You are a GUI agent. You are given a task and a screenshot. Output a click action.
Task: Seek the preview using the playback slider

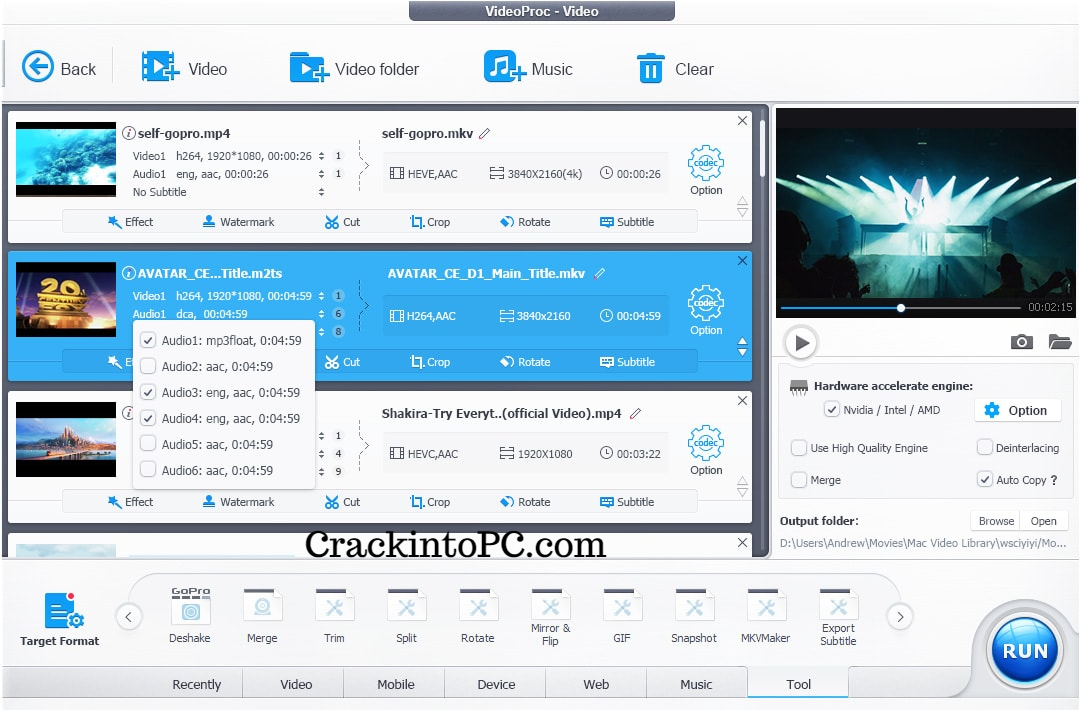tap(900, 308)
